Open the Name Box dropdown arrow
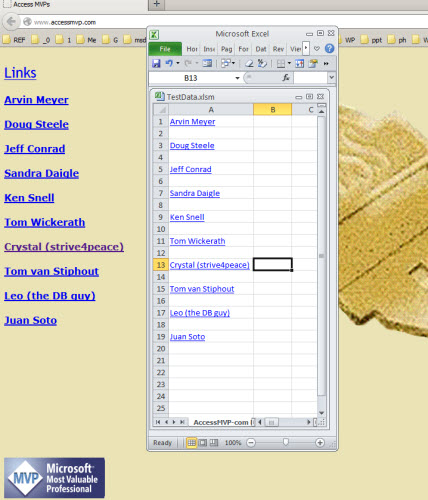This screenshot has width=428, height=500. click(237, 78)
